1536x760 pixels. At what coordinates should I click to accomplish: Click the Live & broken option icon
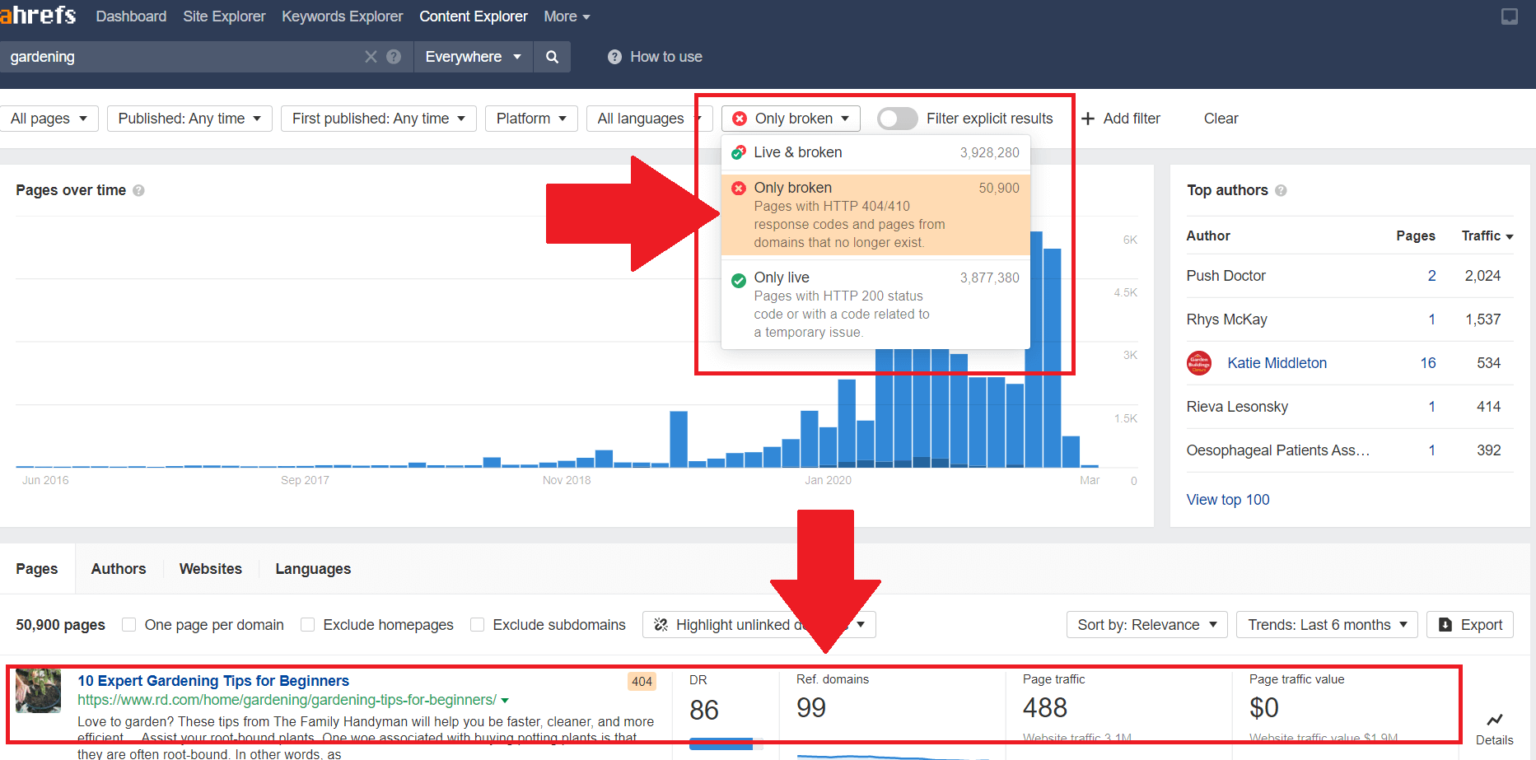click(x=738, y=152)
